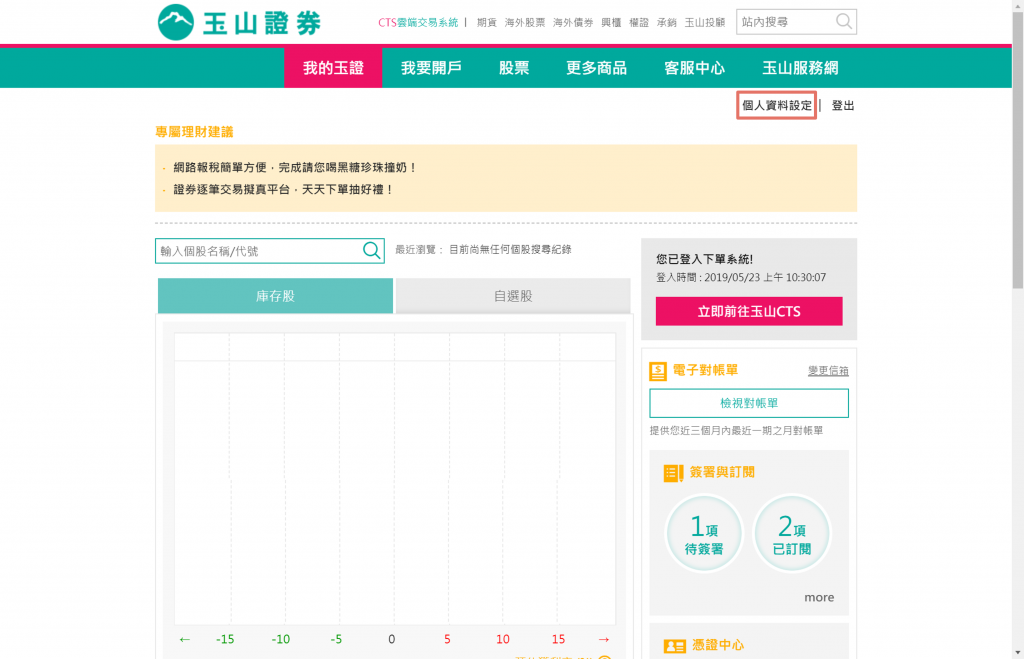Open the 我的玉證 menu tab

[x=333, y=68]
